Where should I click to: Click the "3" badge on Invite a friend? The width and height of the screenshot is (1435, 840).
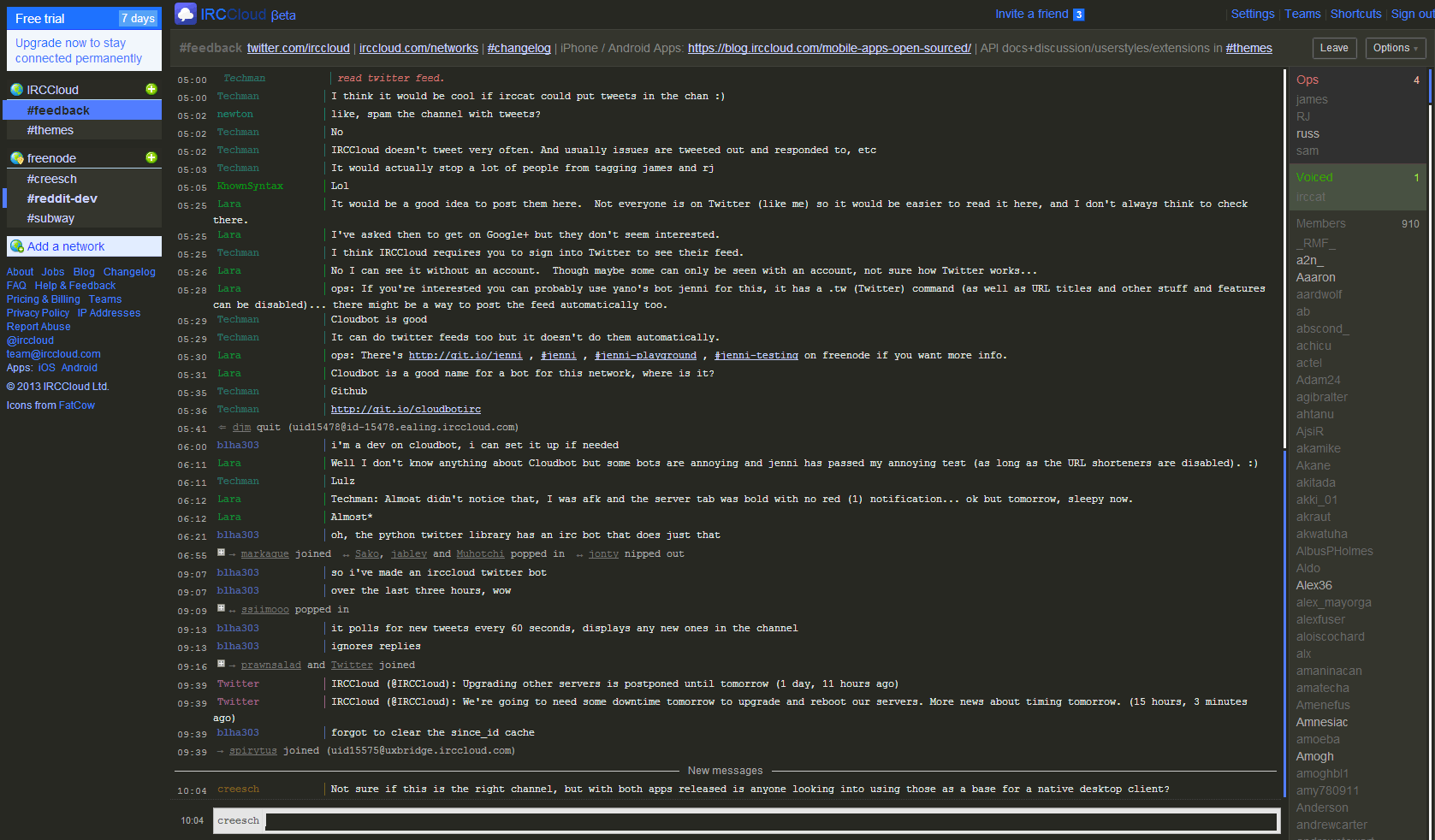click(1079, 14)
